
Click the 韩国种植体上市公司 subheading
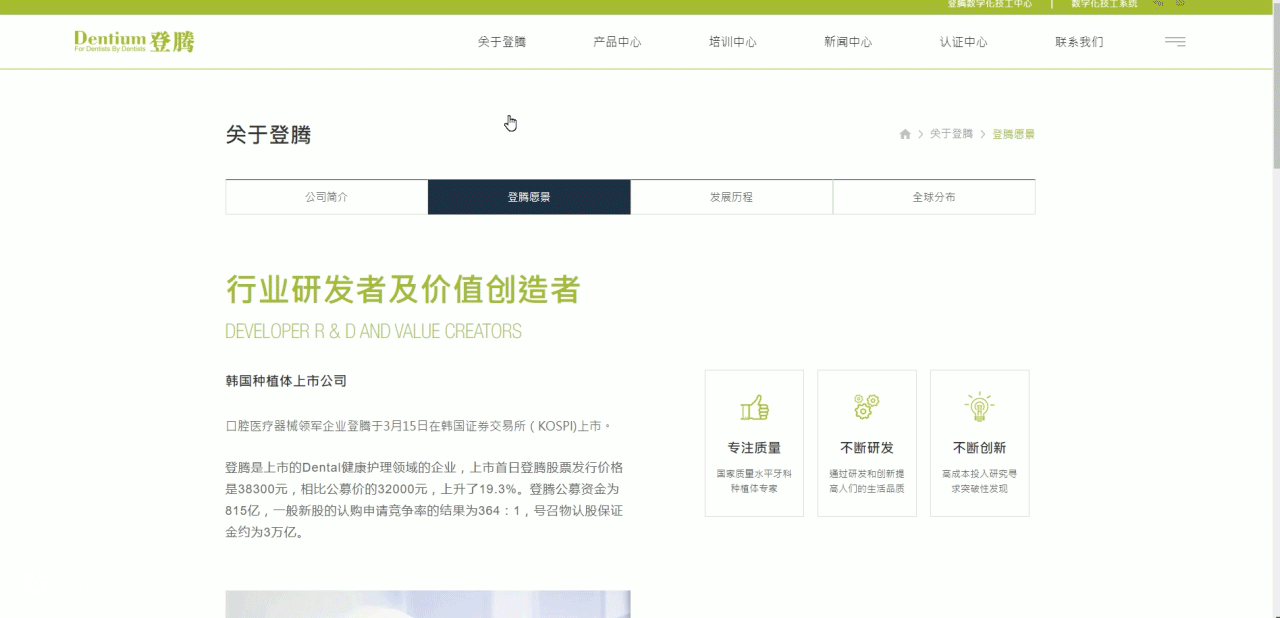pos(286,381)
